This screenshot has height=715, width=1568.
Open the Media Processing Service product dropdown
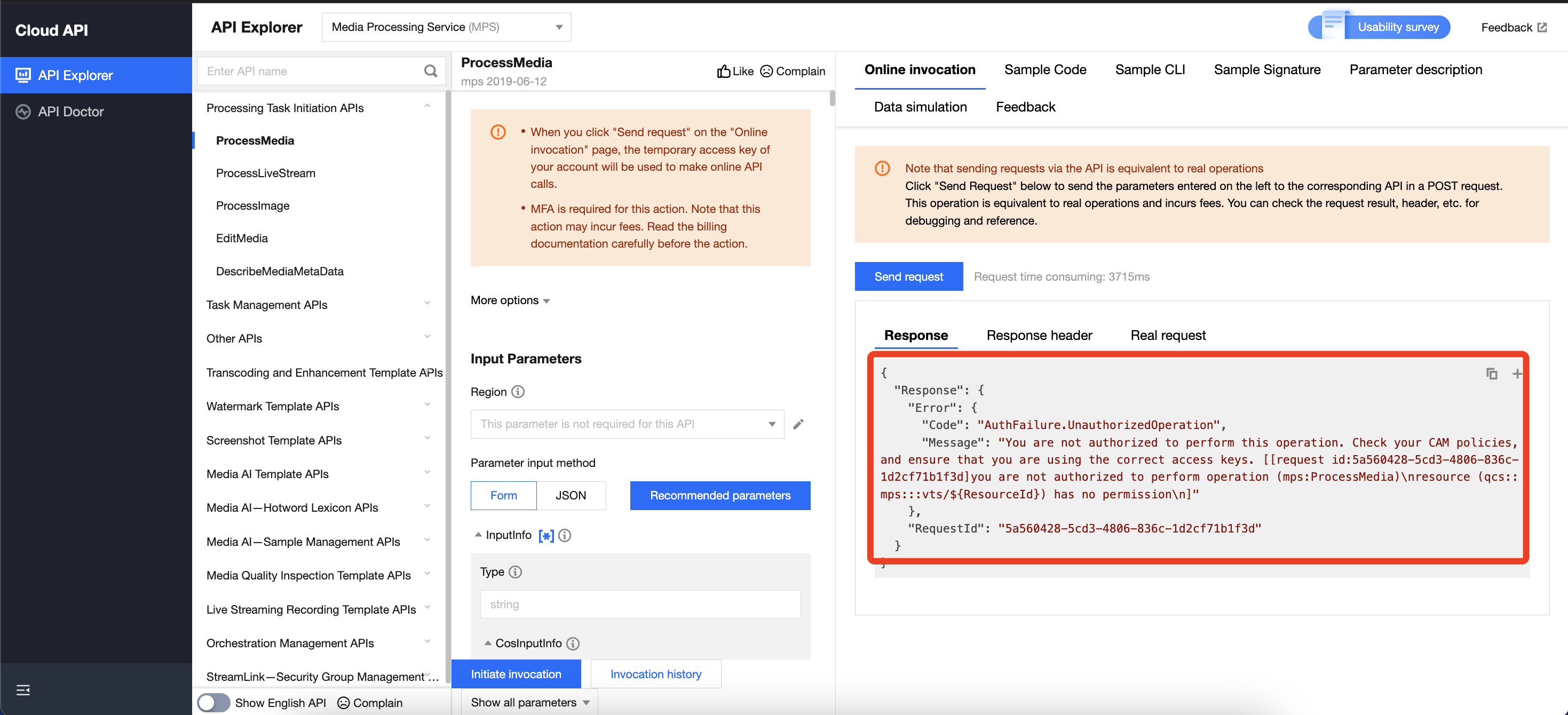(x=446, y=27)
